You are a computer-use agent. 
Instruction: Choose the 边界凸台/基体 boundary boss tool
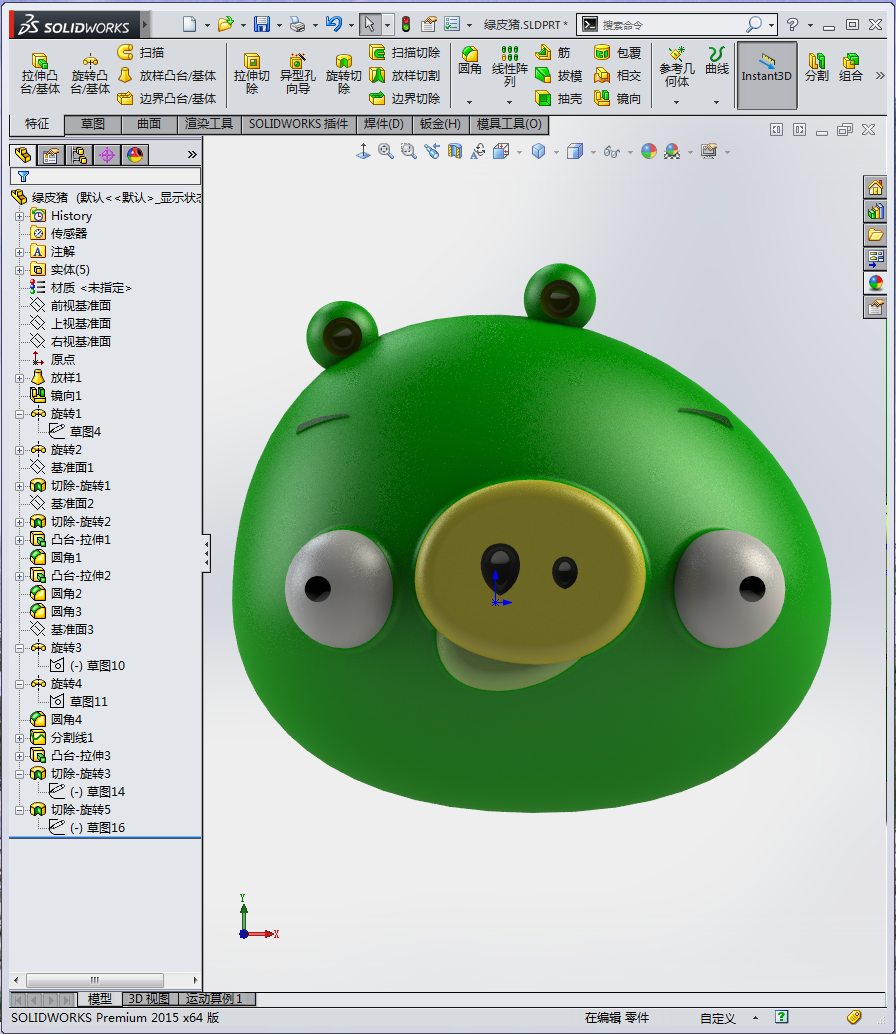[167, 98]
